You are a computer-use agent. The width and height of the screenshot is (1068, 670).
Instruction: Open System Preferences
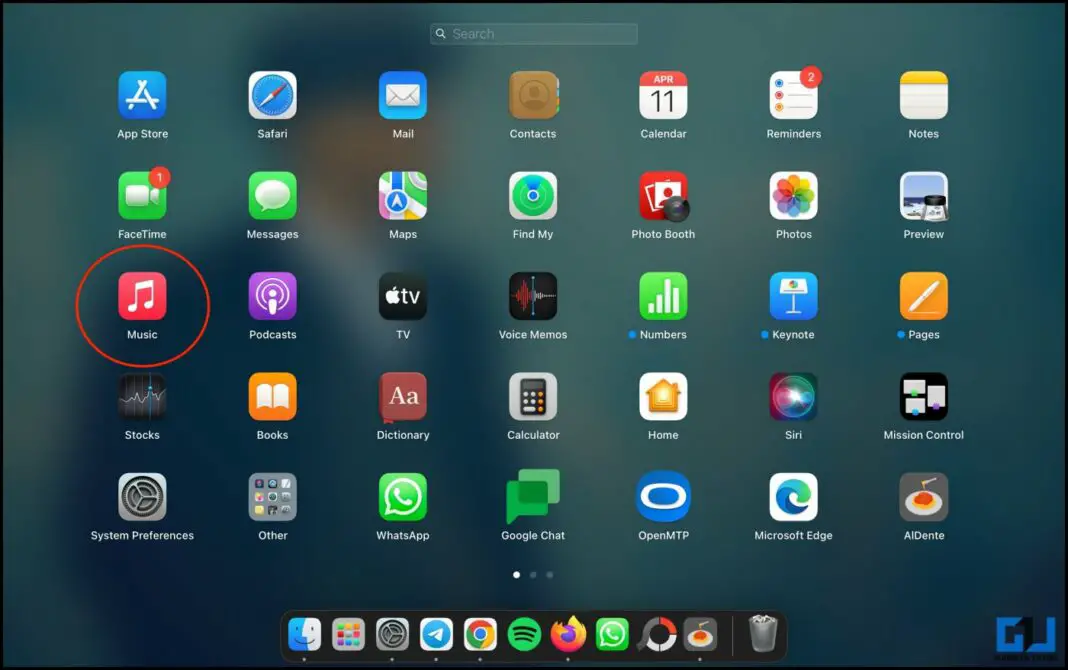pyautogui.click(x=142, y=497)
